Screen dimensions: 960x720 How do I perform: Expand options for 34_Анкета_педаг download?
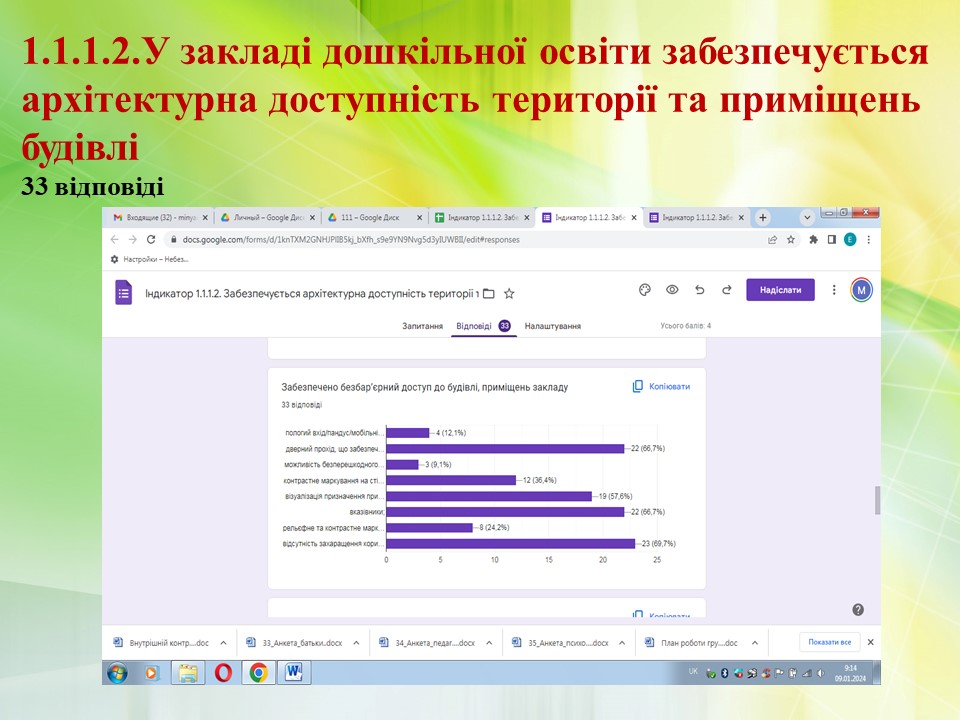pos(489,643)
